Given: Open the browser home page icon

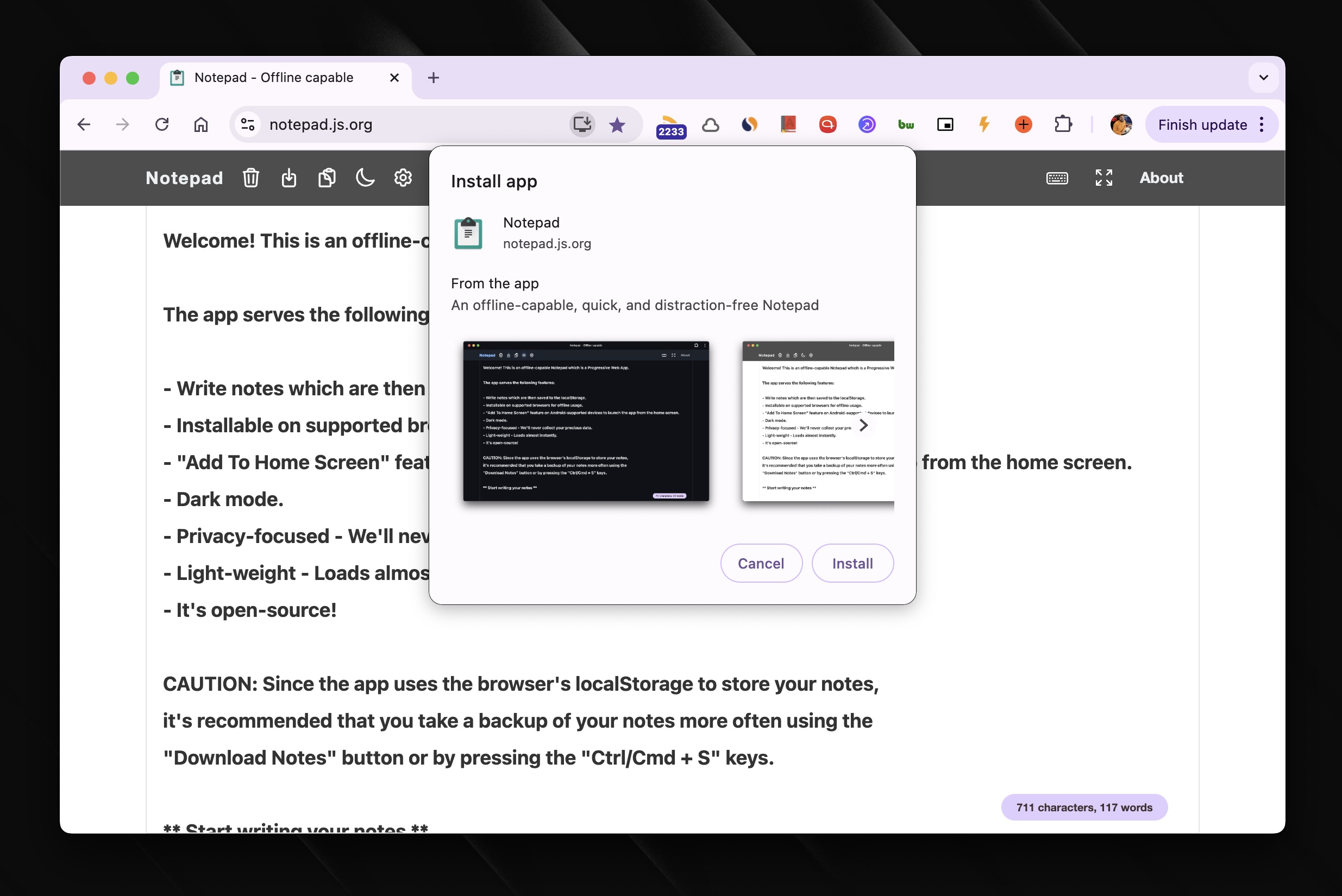Looking at the screenshot, I should point(200,124).
